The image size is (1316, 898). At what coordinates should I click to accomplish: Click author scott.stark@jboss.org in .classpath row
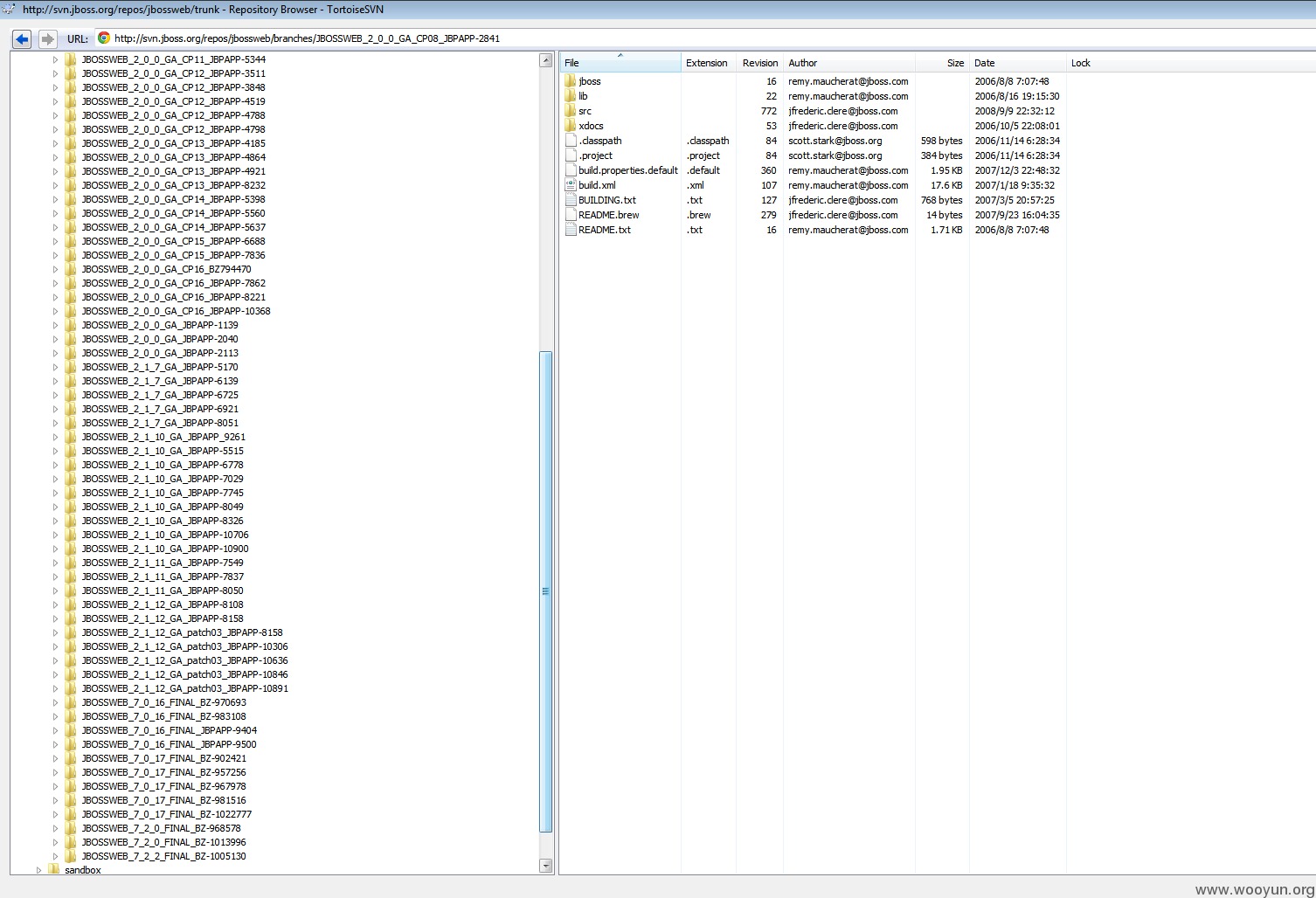tap(835, 141)
